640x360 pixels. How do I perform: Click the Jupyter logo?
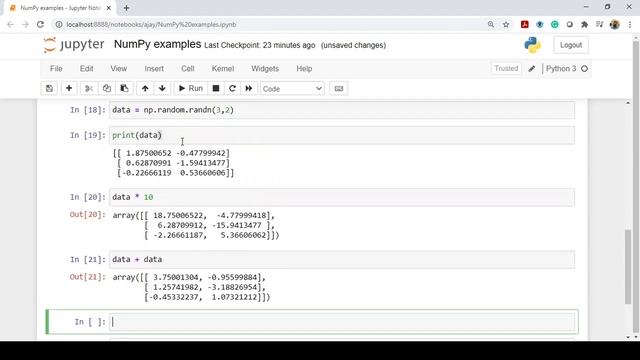pos(74,44)
